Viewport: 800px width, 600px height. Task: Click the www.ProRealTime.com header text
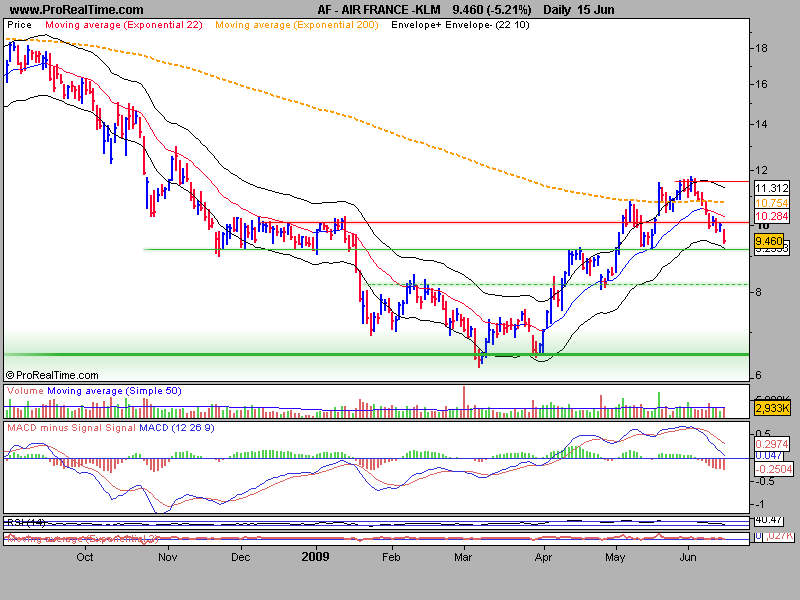(x=77, y=10)
